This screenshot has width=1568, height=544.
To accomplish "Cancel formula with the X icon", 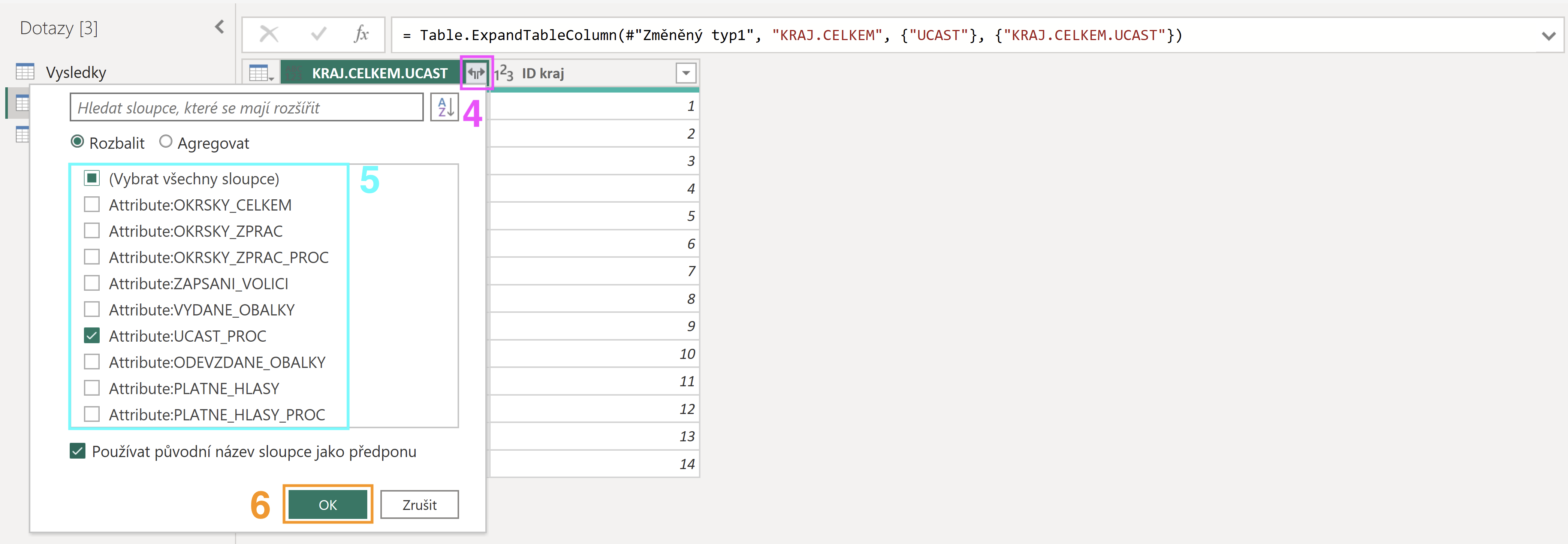I will click(268, 34).
